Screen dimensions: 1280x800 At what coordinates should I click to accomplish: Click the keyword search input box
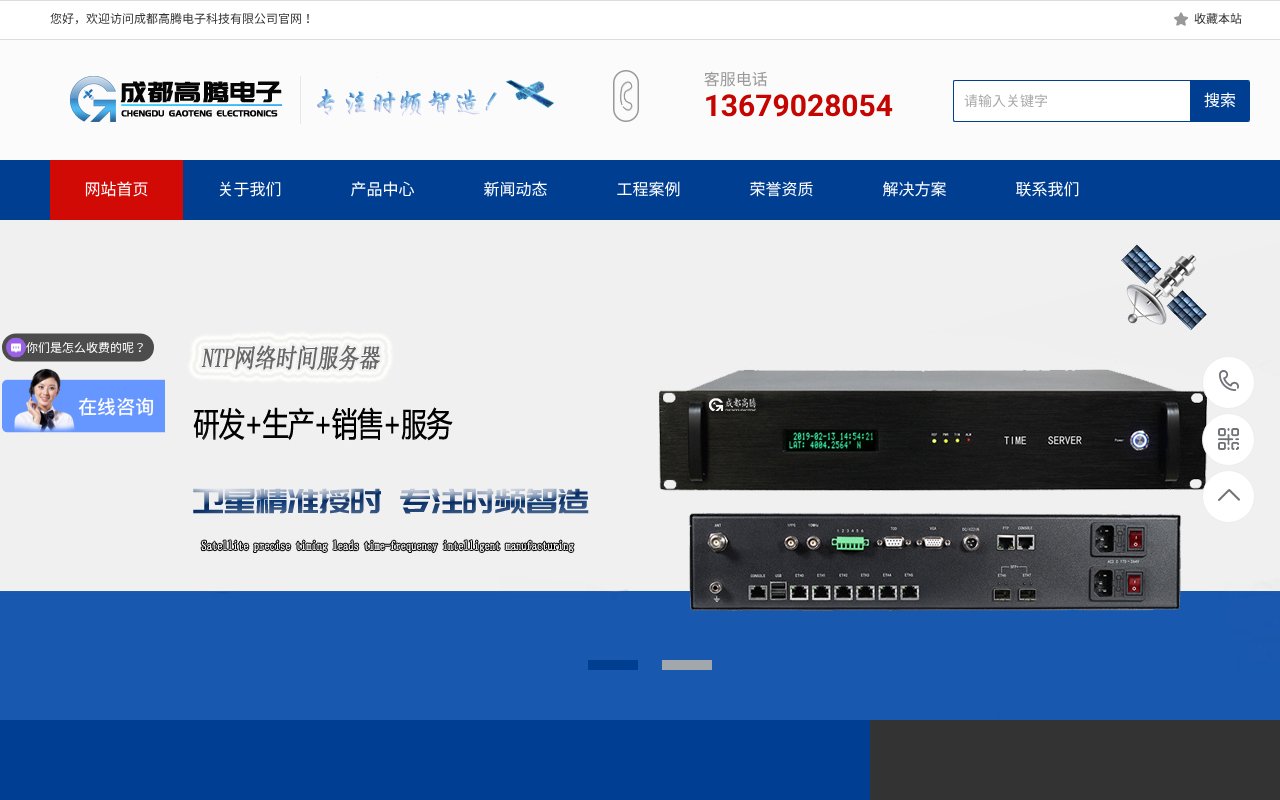click(1071, 101)
